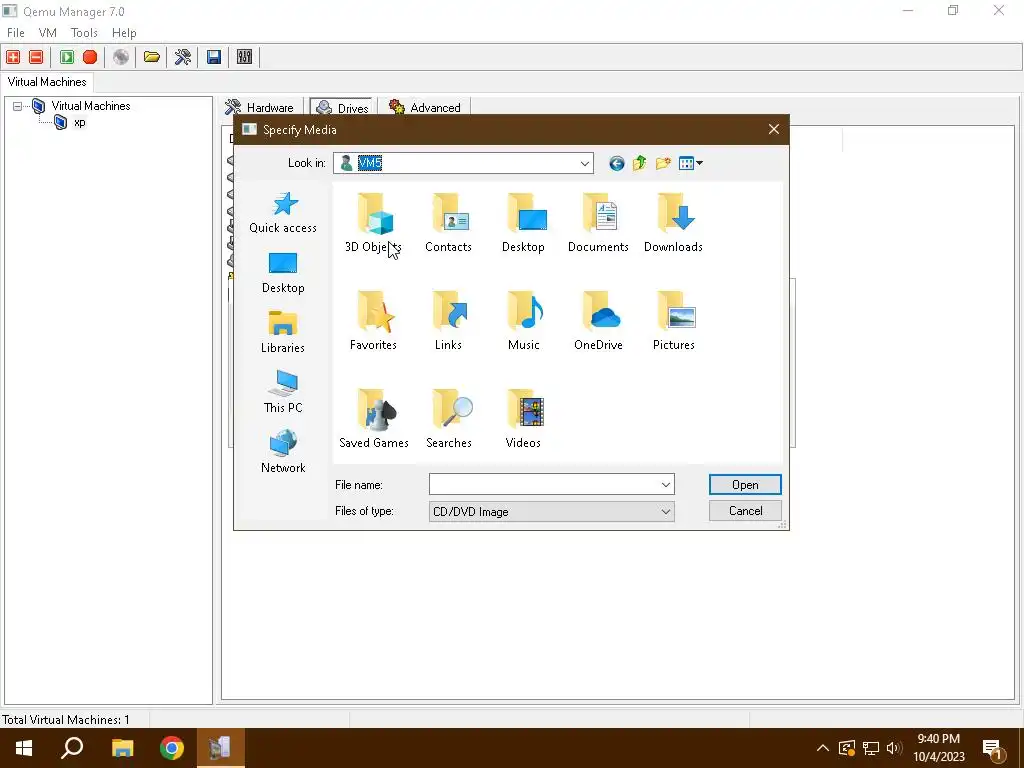1024x768 pixels.
Task: Open the View Menu icon dropdown
Action: coord(690,163)
